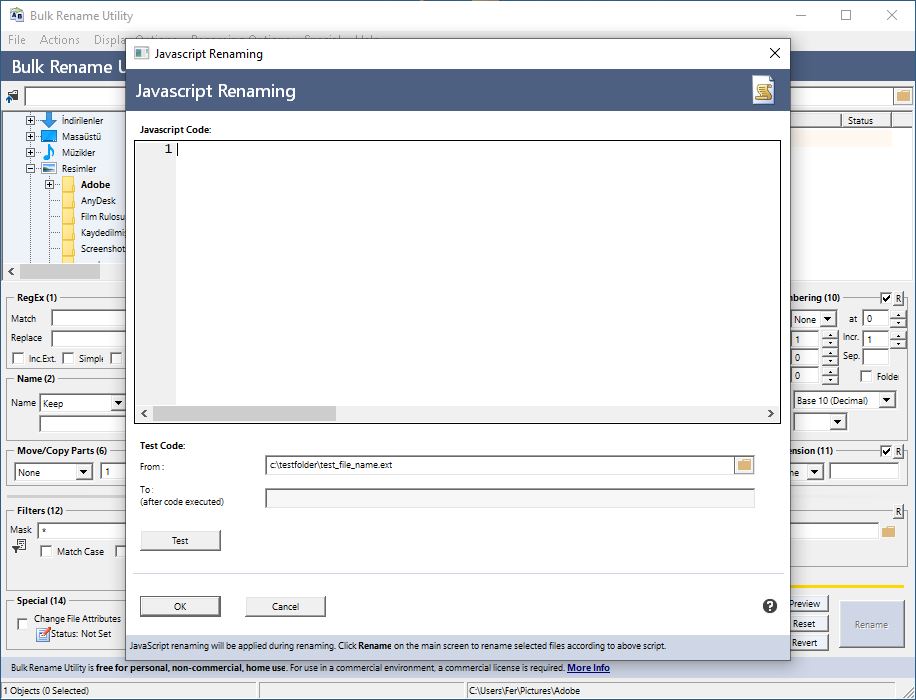Click the code editor scroll right arrow

coord(770,414)
